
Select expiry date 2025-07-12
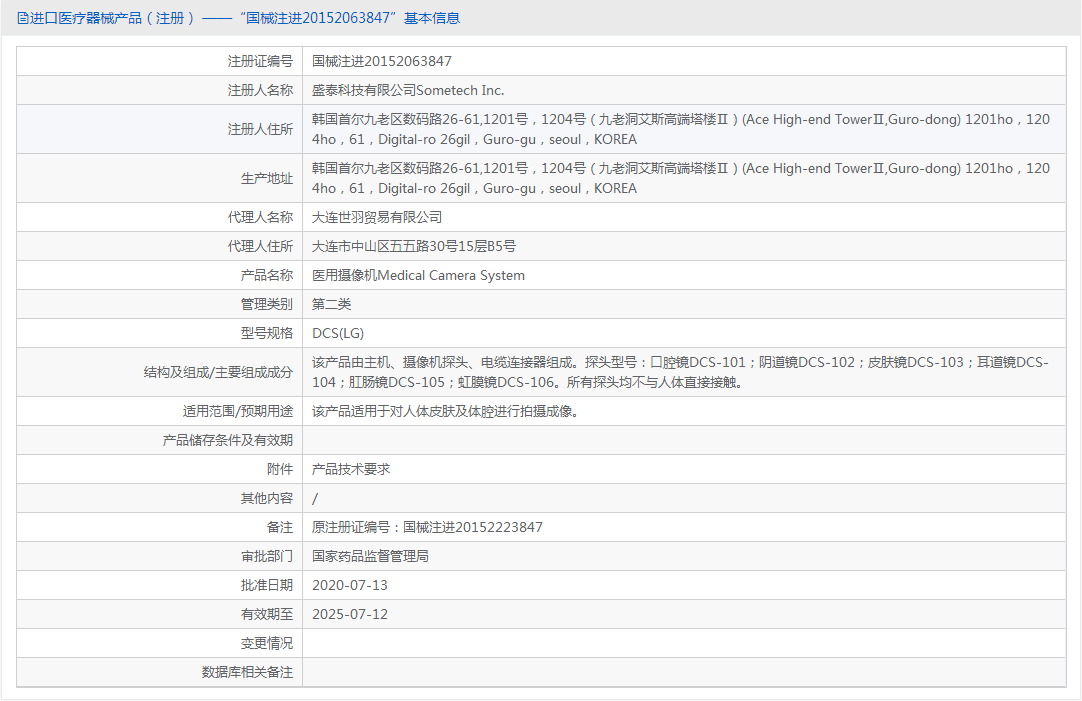[x=350, y=614]
